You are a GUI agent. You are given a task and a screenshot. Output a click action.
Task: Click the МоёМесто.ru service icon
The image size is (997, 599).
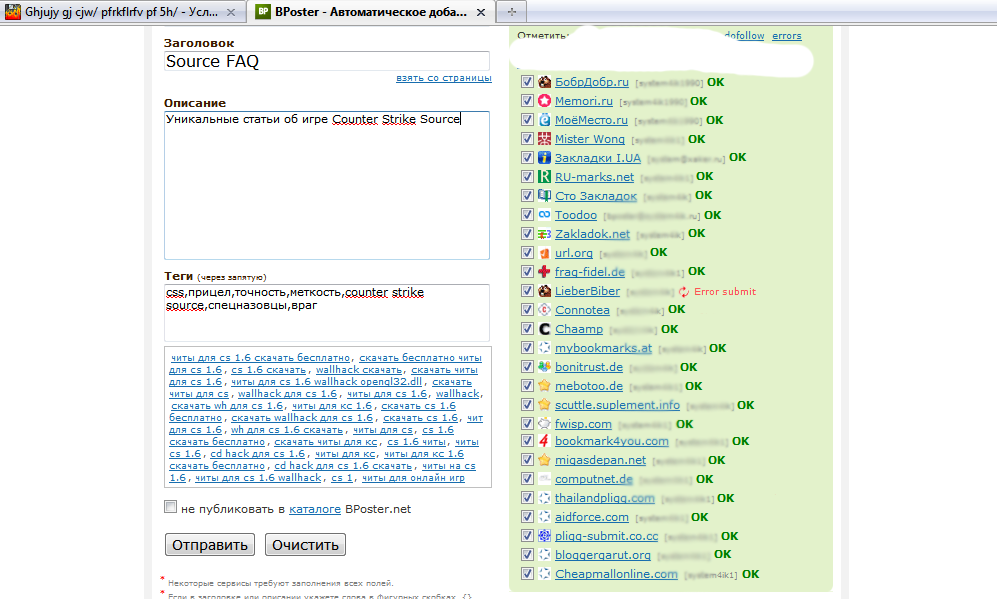coord(544,120)
